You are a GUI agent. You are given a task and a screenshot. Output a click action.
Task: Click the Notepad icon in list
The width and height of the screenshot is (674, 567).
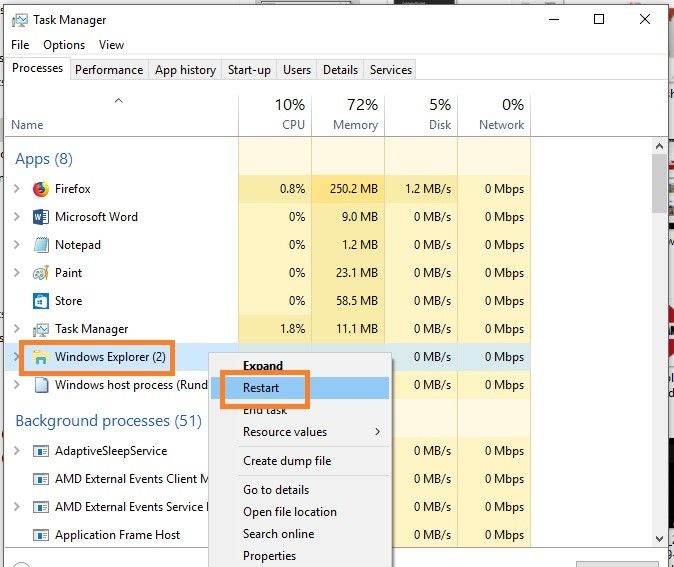[x=41, y=245]
